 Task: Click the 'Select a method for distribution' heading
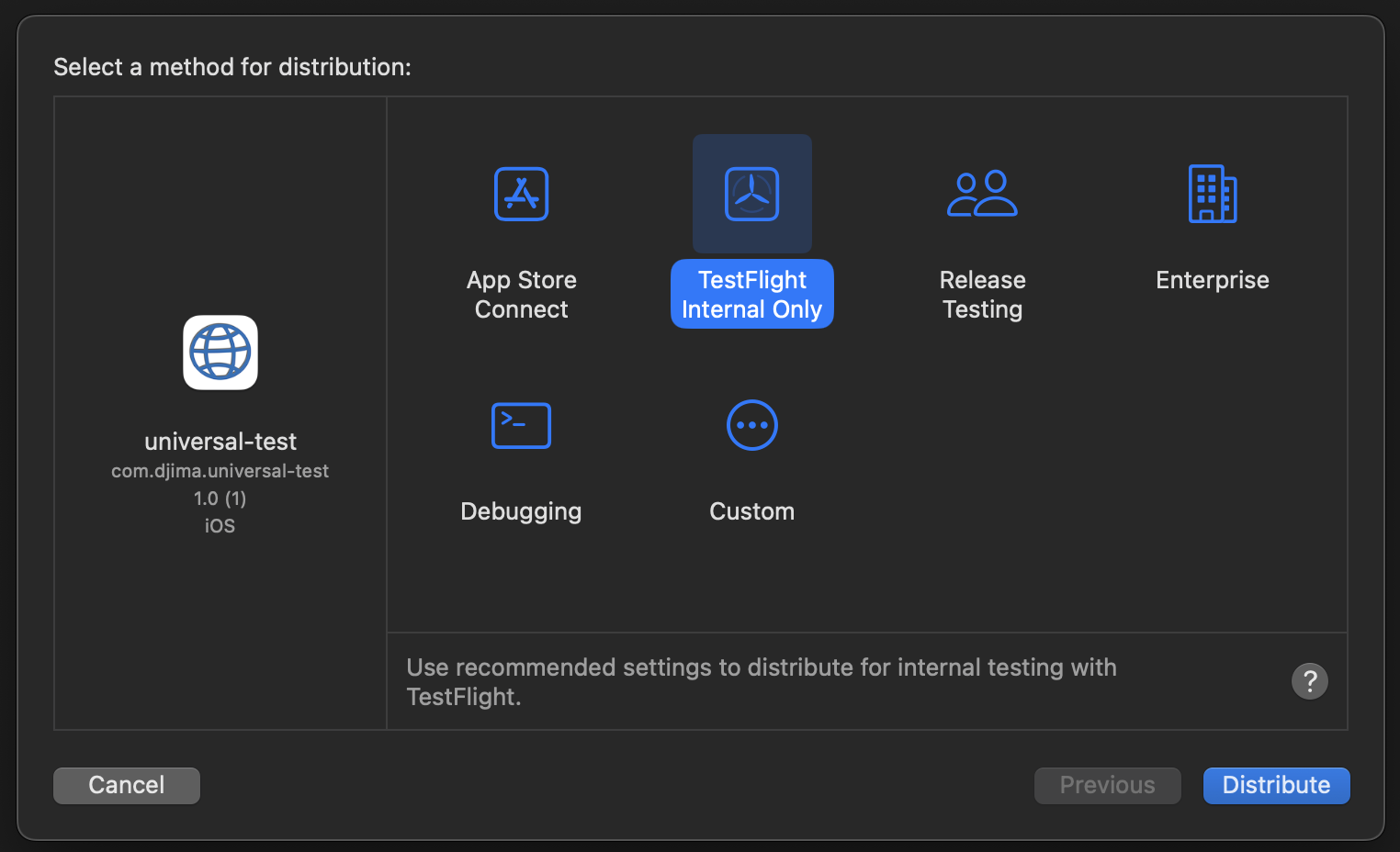pyautogui.click(x=232, y=67)
